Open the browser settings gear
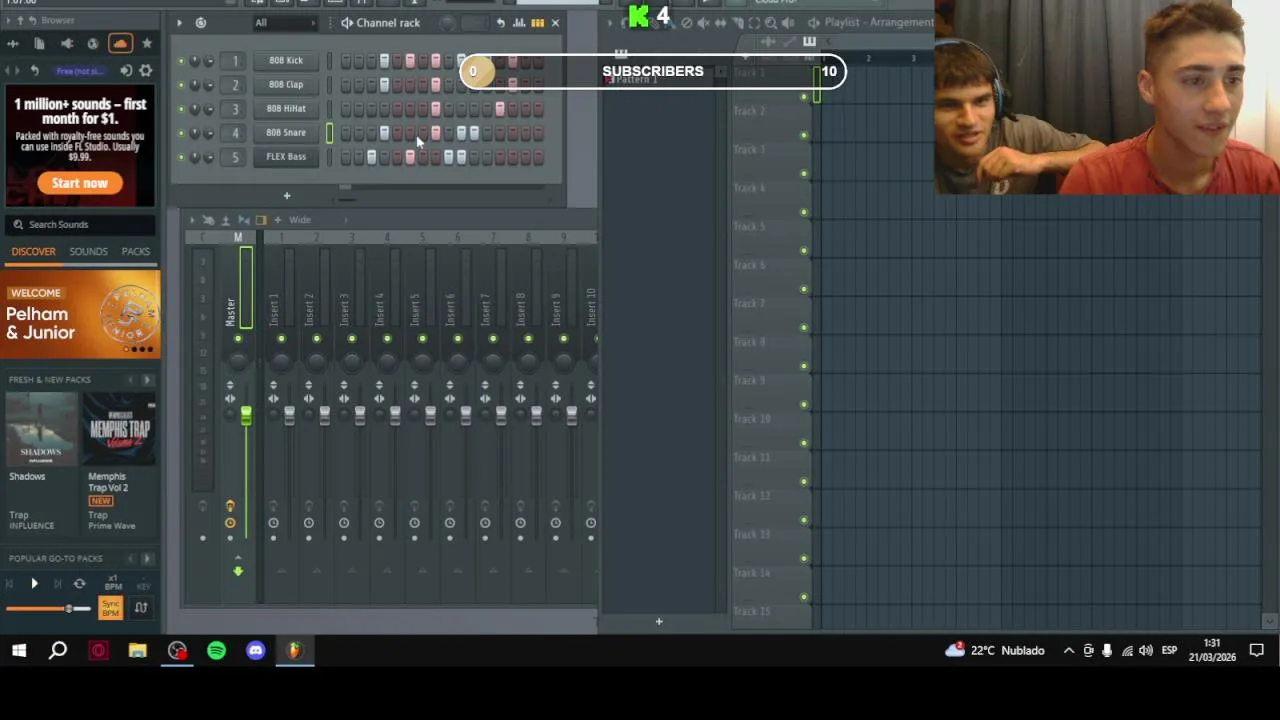The image size is (1280, 720). click(146, 71)
